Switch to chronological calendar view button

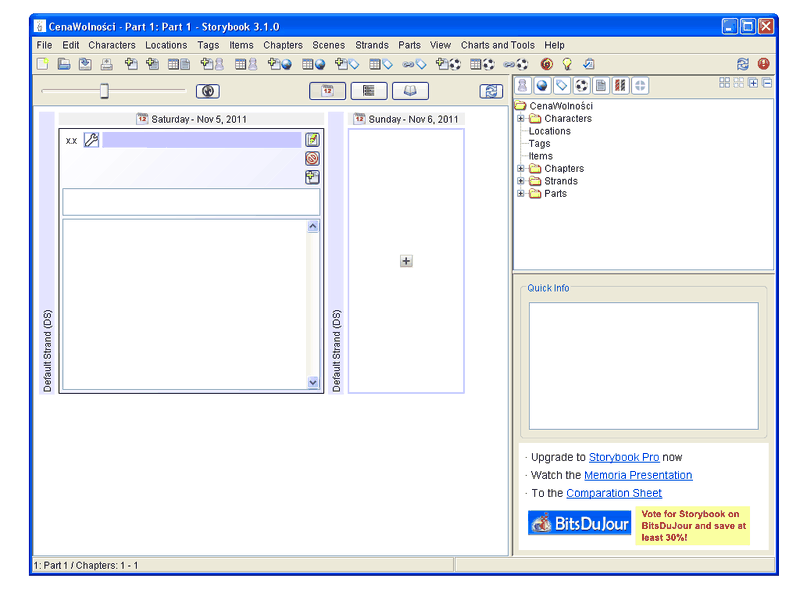coord(328,91)
